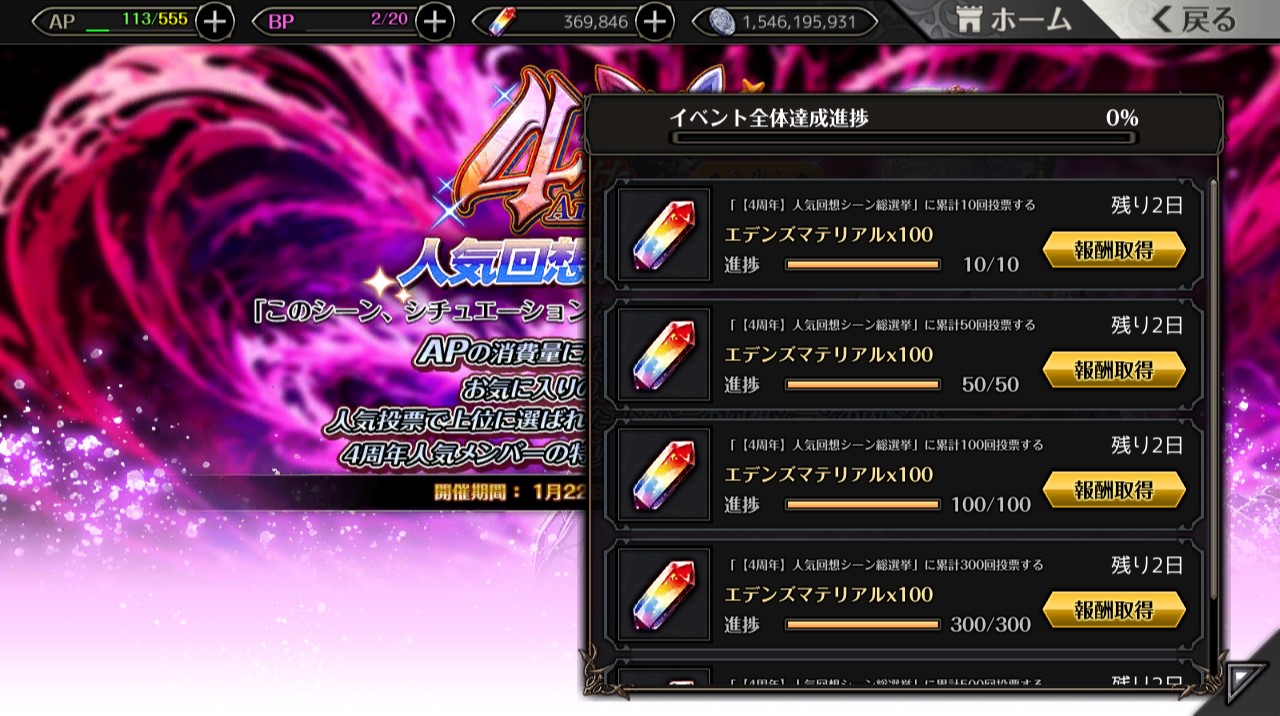This screenshot has height=716, width=1280.
Task: Tap crystal thumbnail of 10-vote mission
Action: click(x=664, y=235)
